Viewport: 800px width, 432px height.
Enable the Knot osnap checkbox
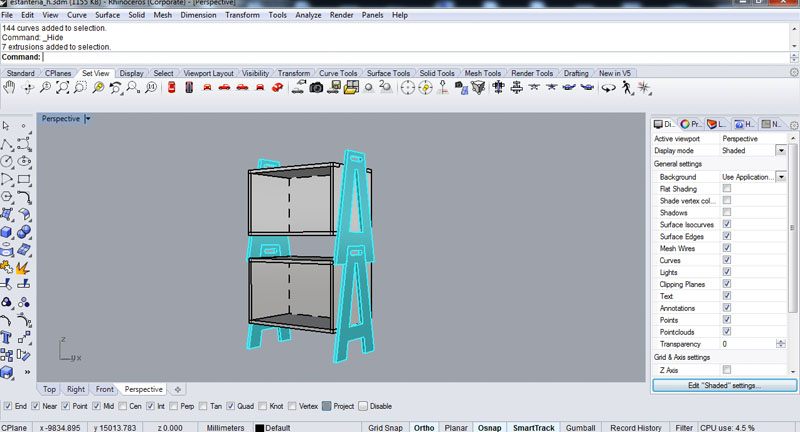pyautogui.click(x=262, y=406)
